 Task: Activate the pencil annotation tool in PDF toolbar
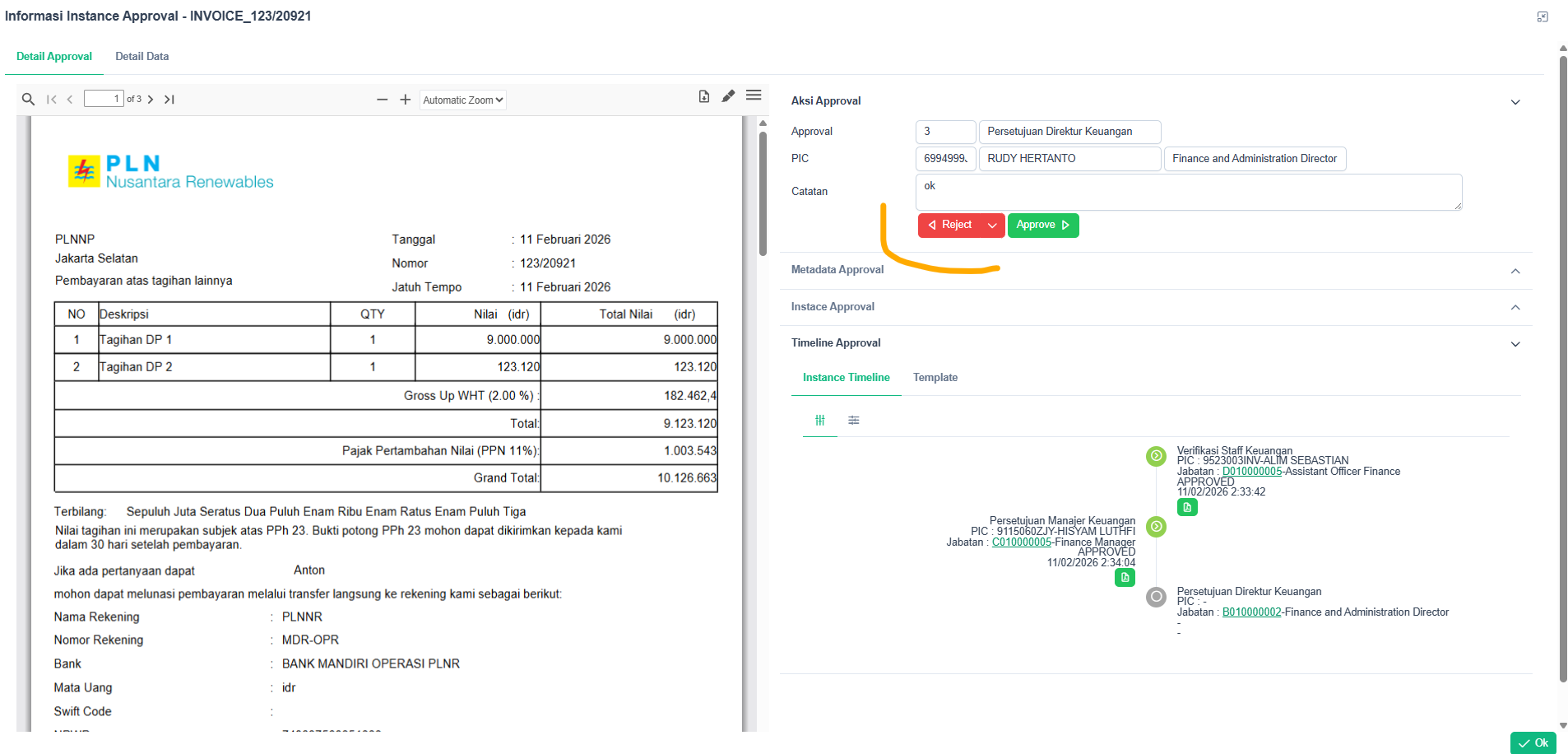click(x=728, y=96)
